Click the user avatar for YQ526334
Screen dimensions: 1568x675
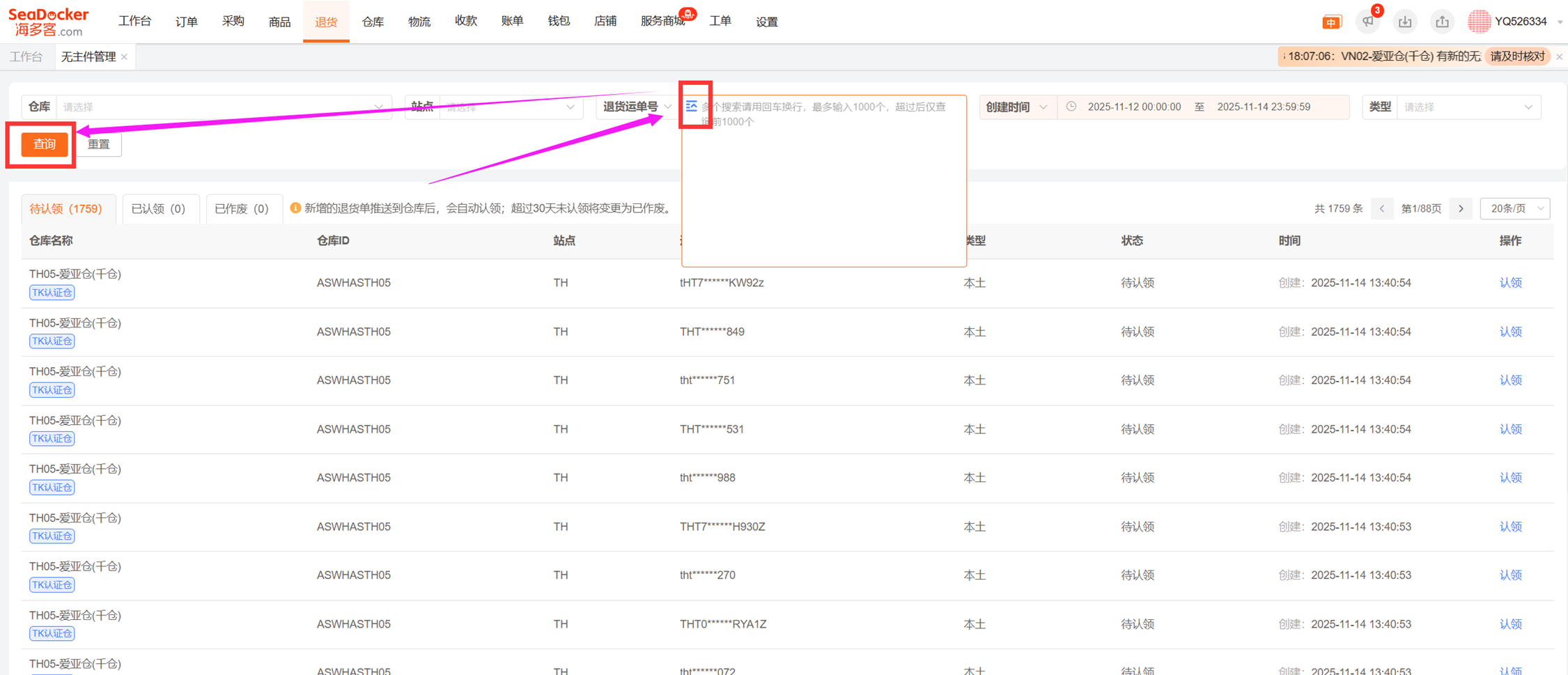1478,22
